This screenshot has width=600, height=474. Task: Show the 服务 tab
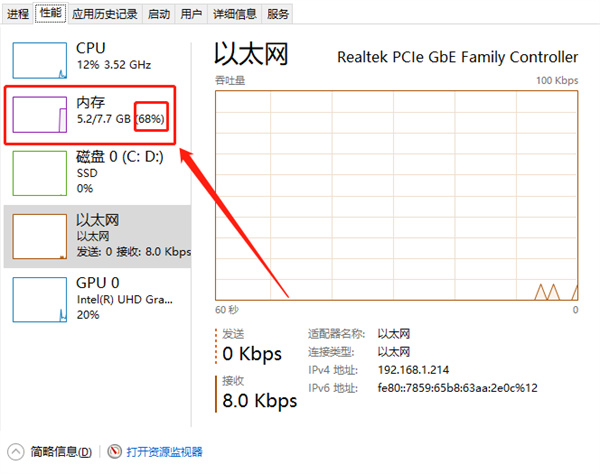(279, 14)
